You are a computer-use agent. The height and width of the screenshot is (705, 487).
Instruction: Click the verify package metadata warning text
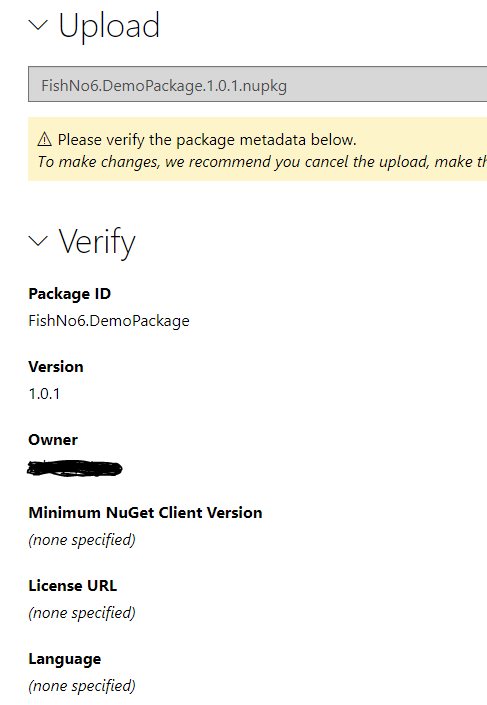pyautogui.click(x=207, y=140)
